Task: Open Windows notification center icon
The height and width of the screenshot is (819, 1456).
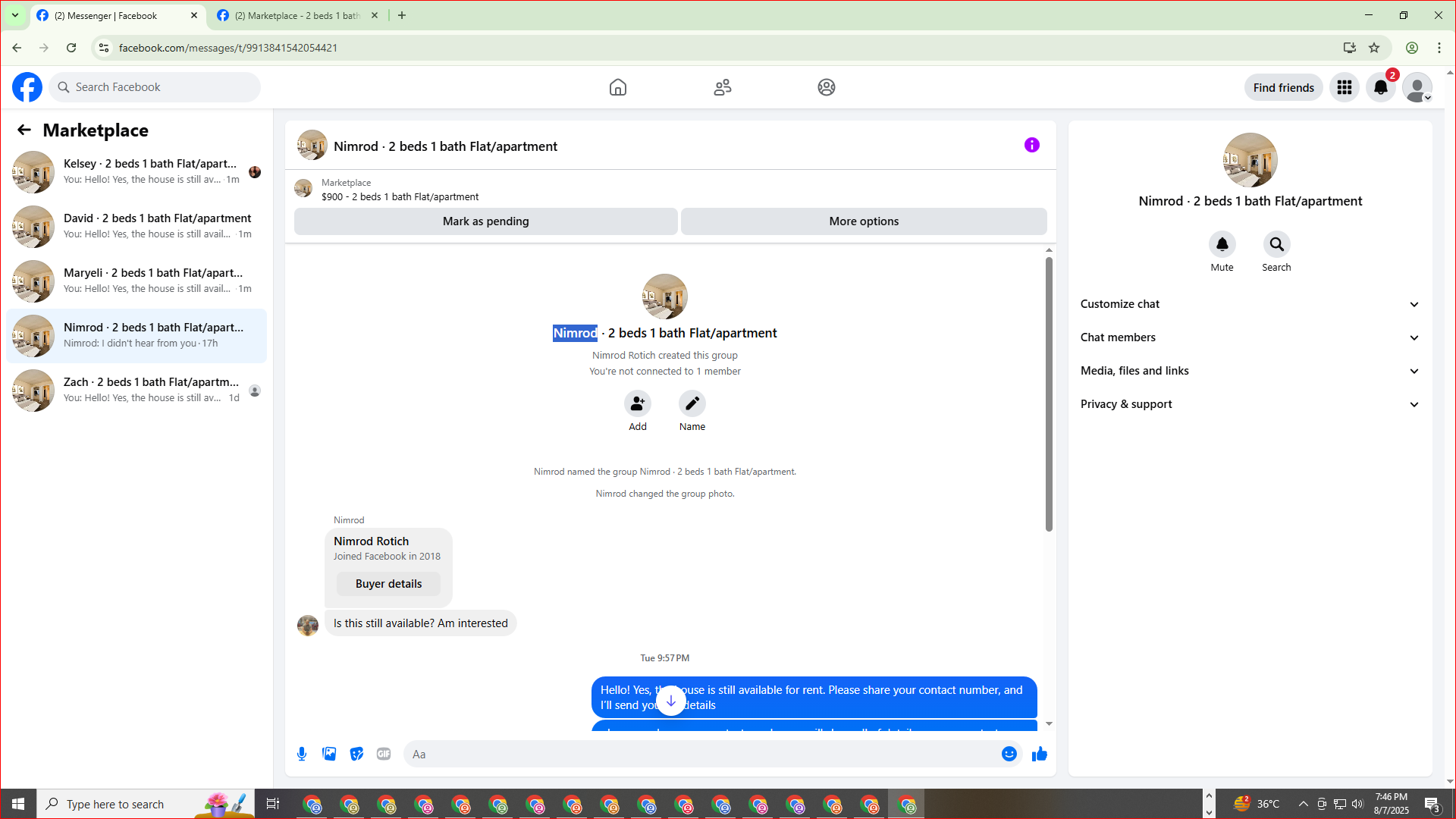Action: pos(1432,804)
